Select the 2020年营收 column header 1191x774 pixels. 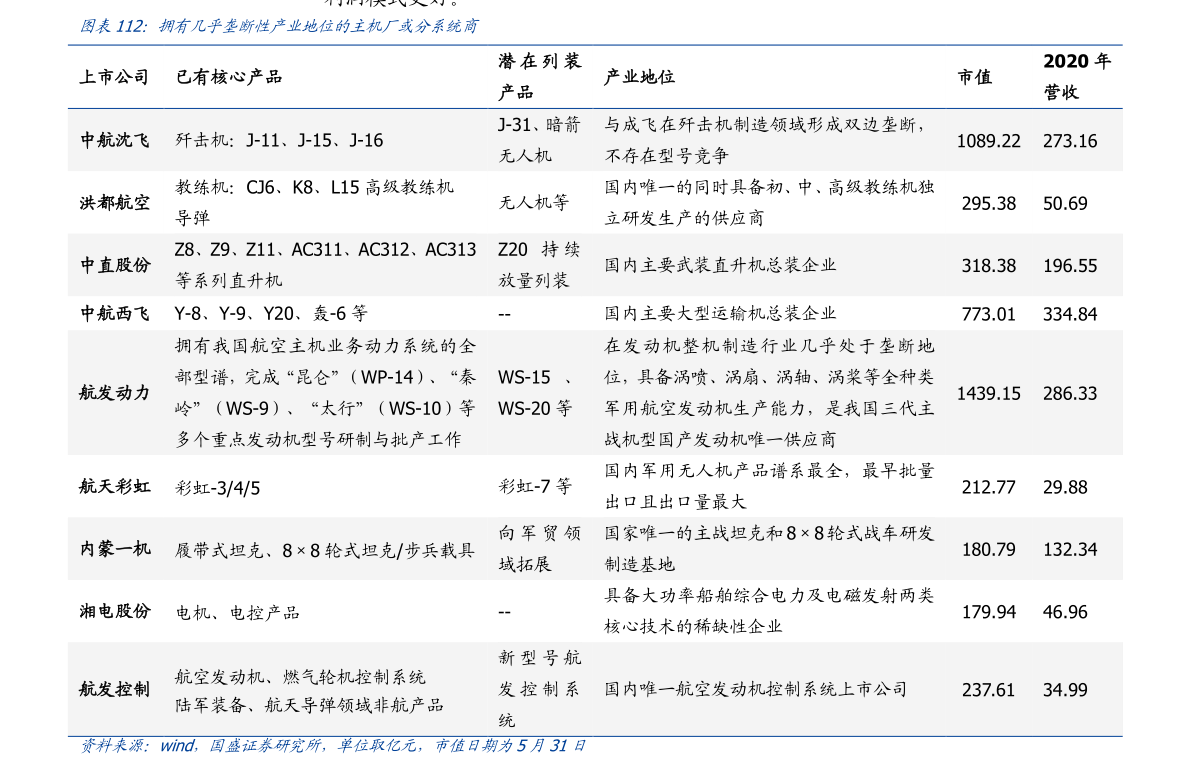pyautogui.click(x=1079, y=75)
